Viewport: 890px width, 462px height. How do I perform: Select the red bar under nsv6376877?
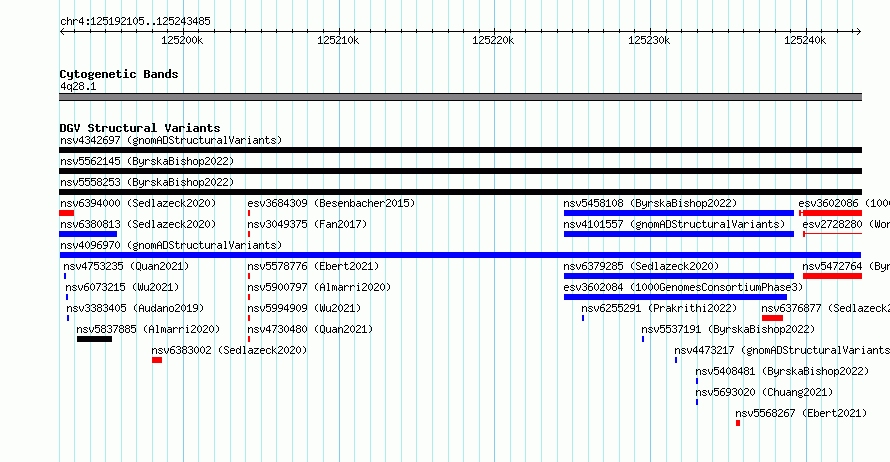click(773, 318)
